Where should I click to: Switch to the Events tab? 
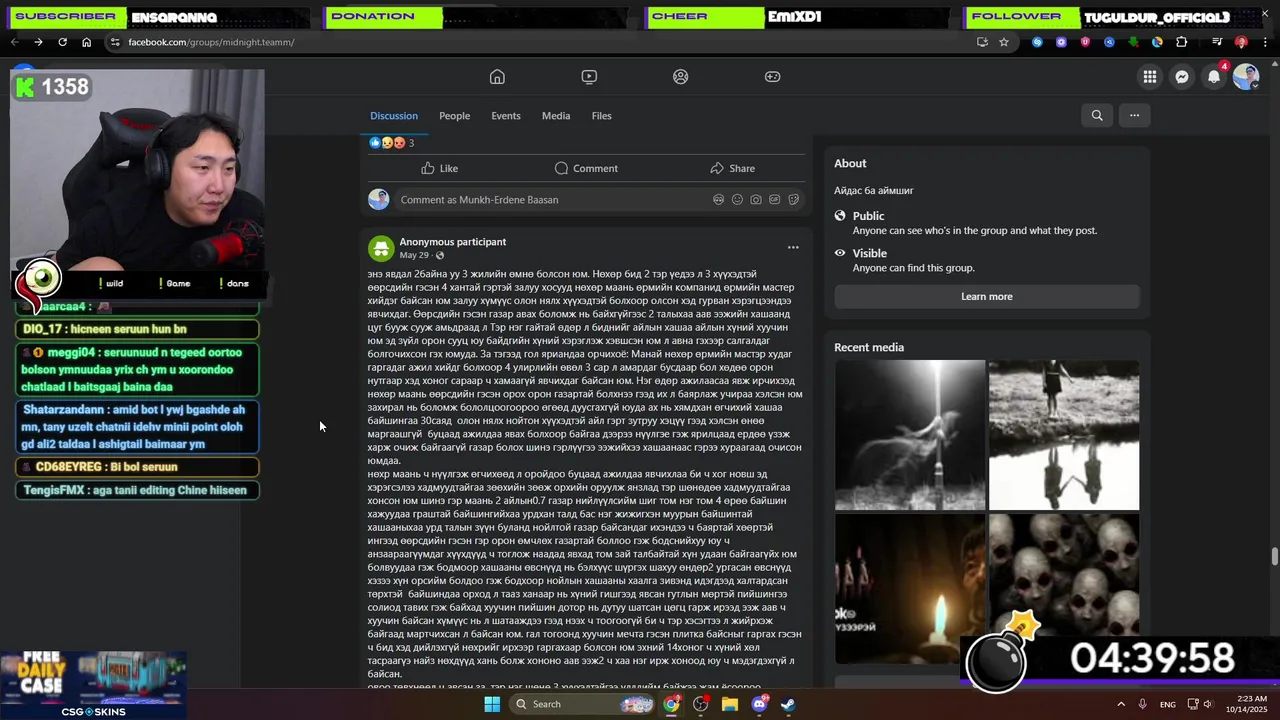tap(506, 116)
